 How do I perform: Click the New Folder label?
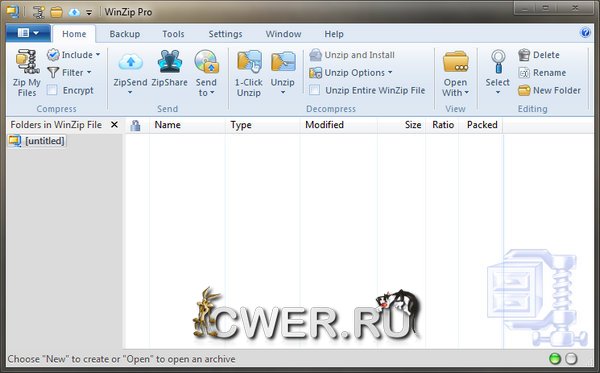tap(557, 91)
